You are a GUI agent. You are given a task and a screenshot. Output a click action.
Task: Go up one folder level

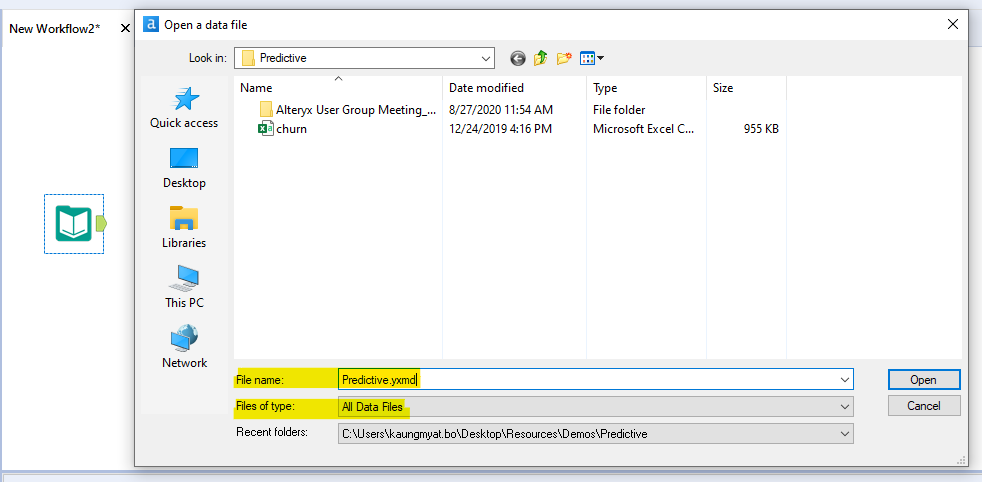(x=540, y=59)
